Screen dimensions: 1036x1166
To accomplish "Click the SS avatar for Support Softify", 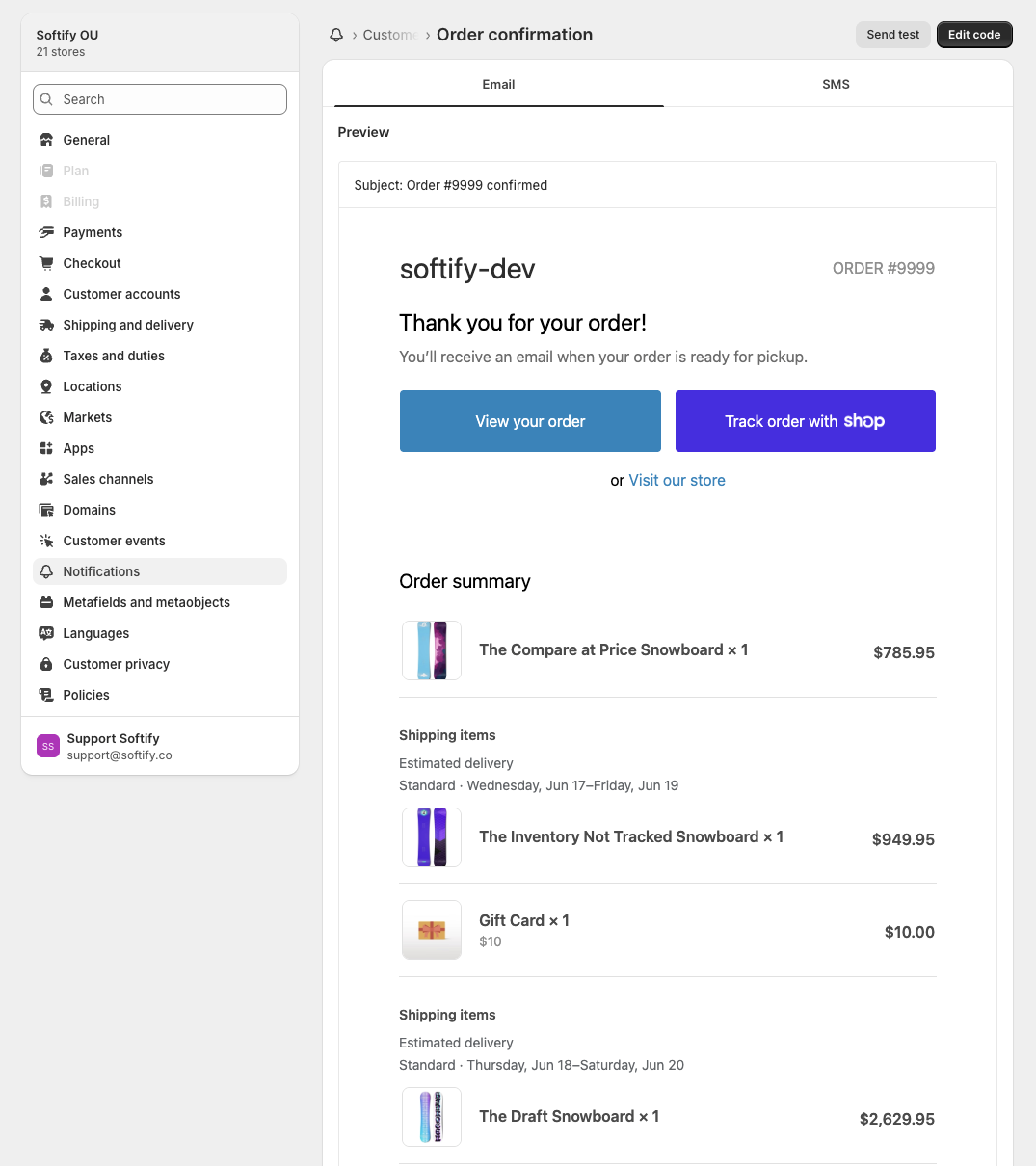I will 48,746.
